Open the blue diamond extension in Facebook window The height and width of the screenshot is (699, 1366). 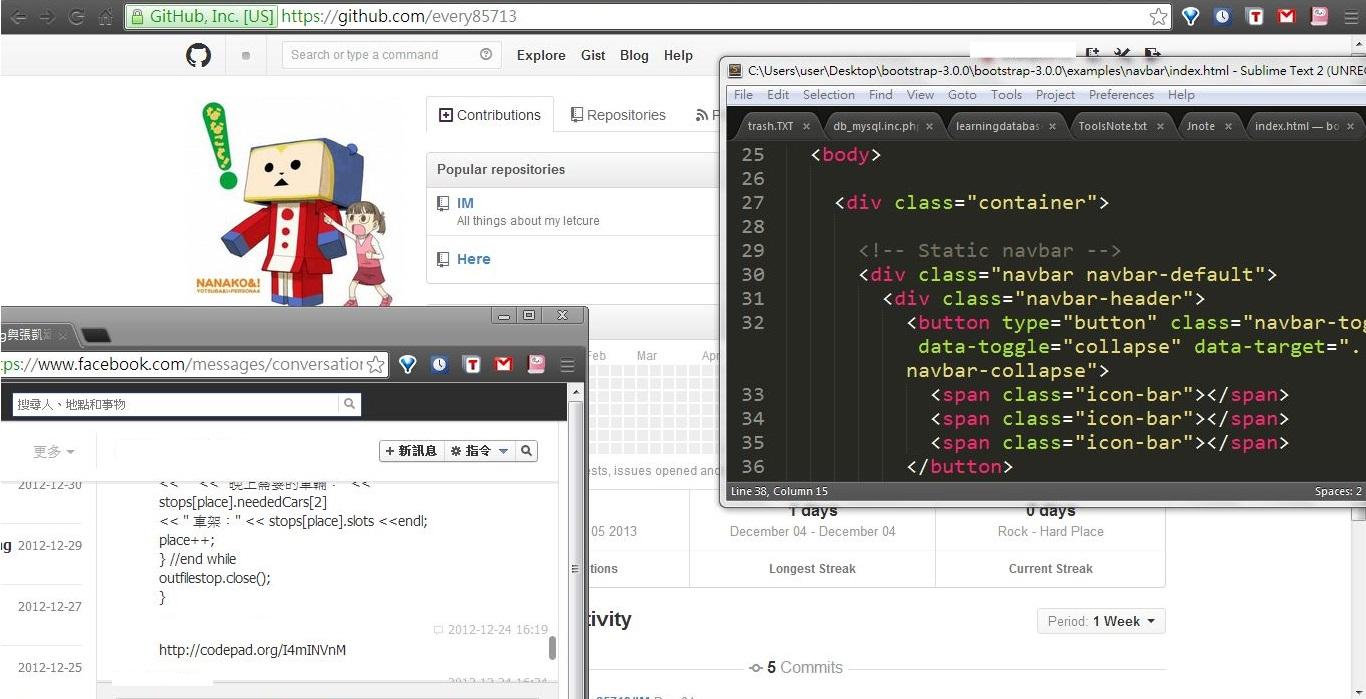(x=407, y=364)
